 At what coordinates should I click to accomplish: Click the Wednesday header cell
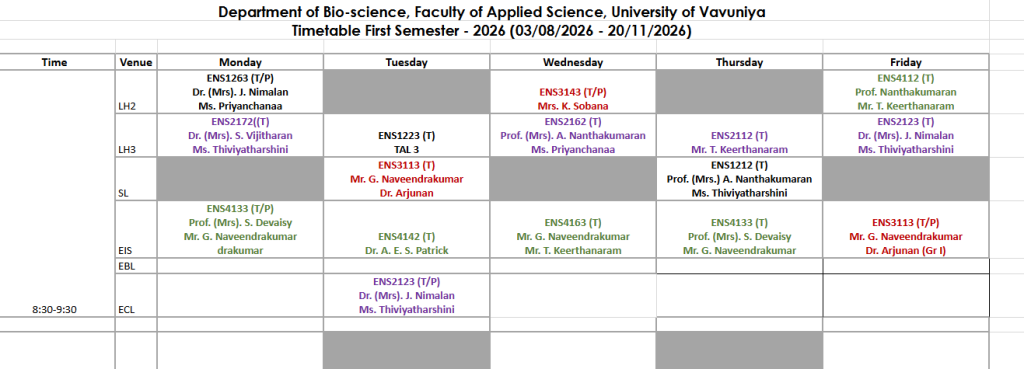(x=573, y=62)
